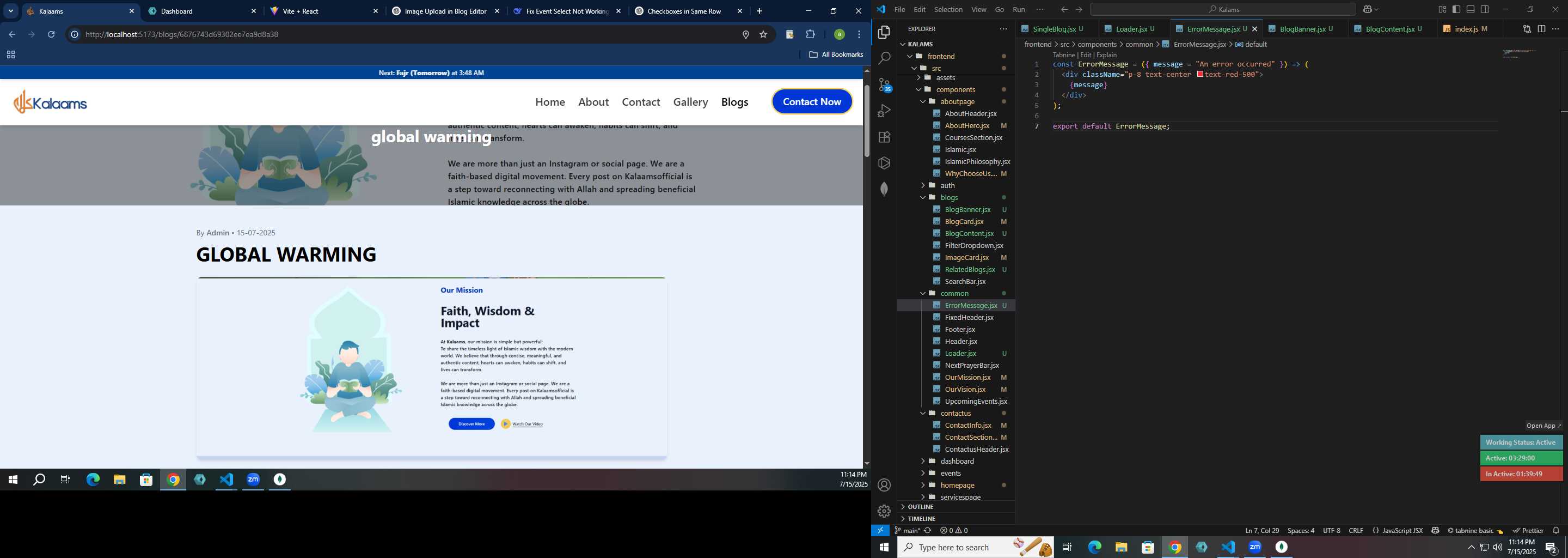The image size is (1568, 558).
Task: Open VS Code notifications bell
Action: (1556, 531)
